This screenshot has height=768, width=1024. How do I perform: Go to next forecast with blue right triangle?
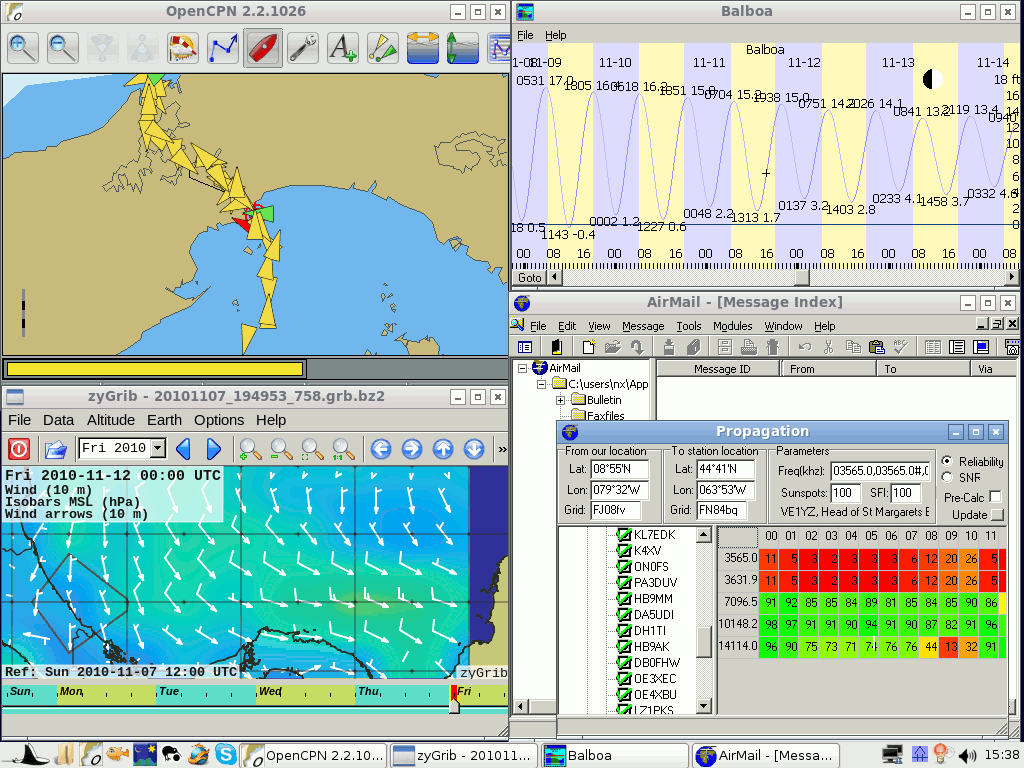[214, 449]
